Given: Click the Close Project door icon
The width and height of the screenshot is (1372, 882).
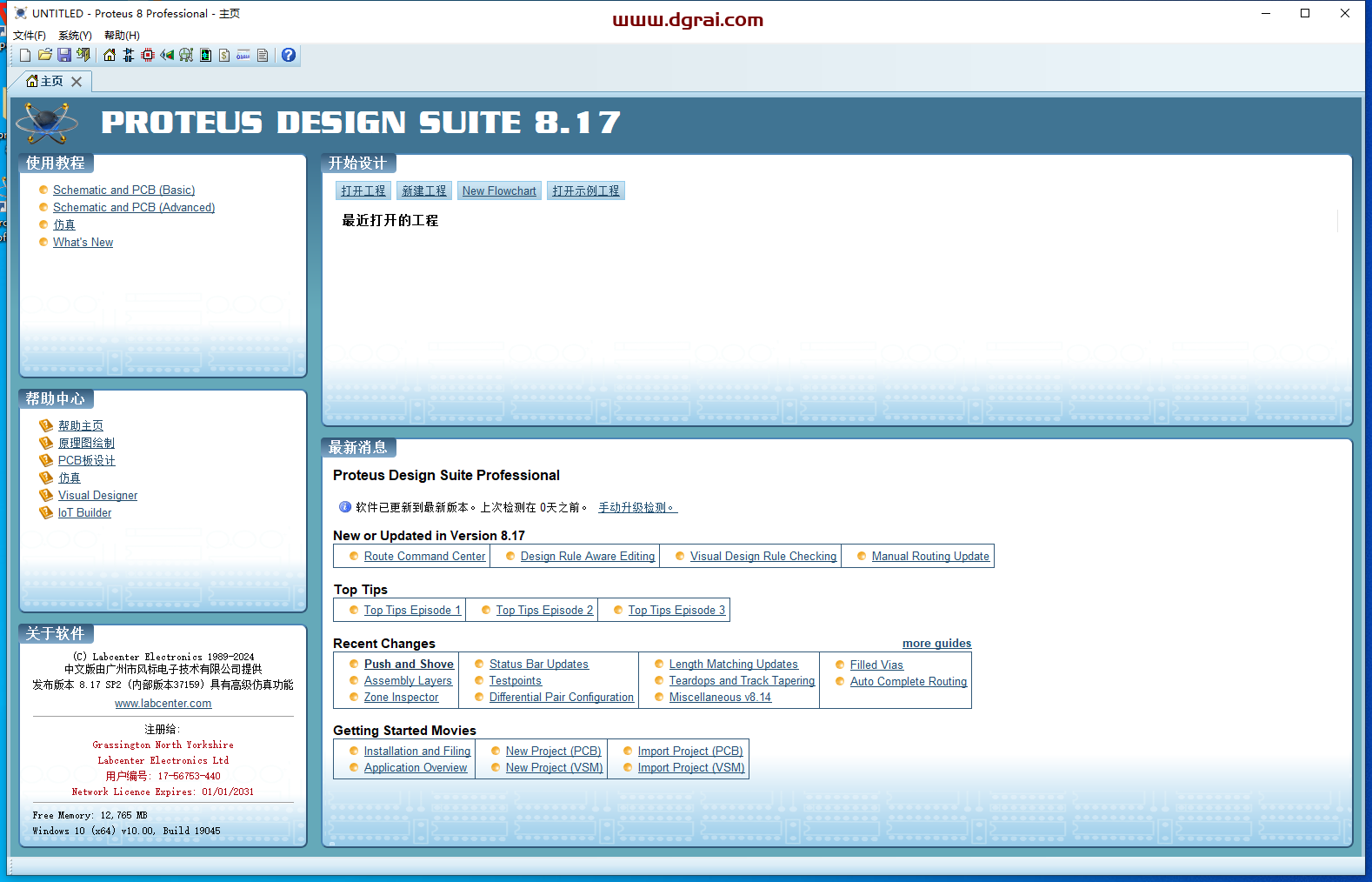Looking at the screenshot, I should pyautogui.click(x=83, y=56).
